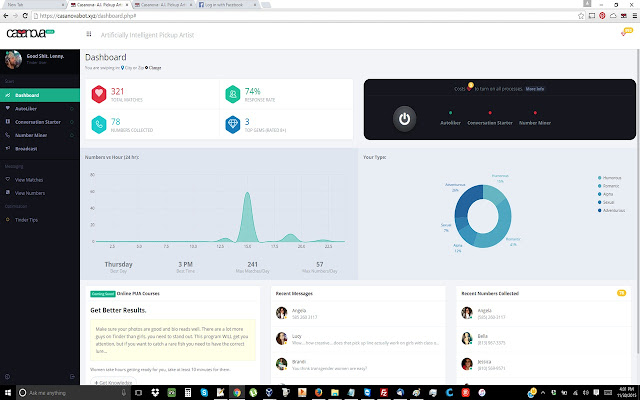This screenshot has width=640, height=400.
Task: Open Chrome from the taskbar
Action: tap(237, 393)
